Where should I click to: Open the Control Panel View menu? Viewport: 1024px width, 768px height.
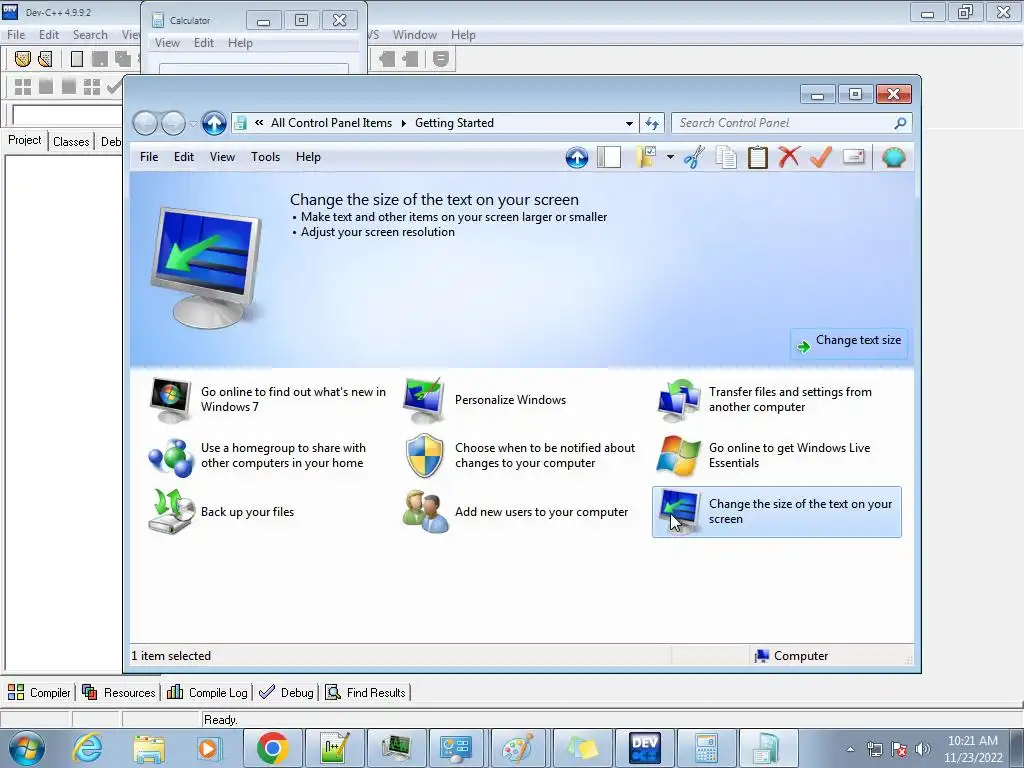click(x=222, y=157)
